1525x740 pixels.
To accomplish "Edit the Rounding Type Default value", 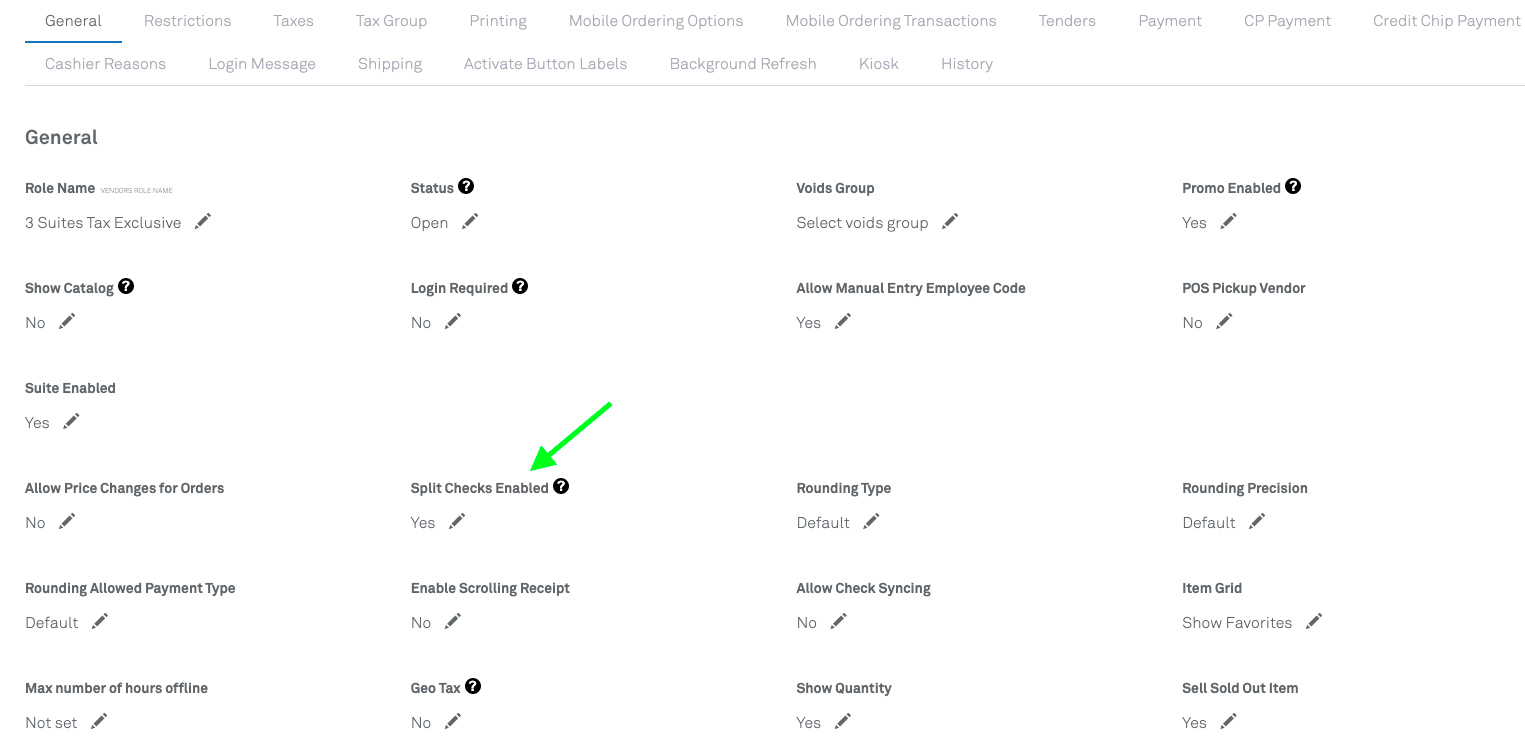I will point(871,522).
